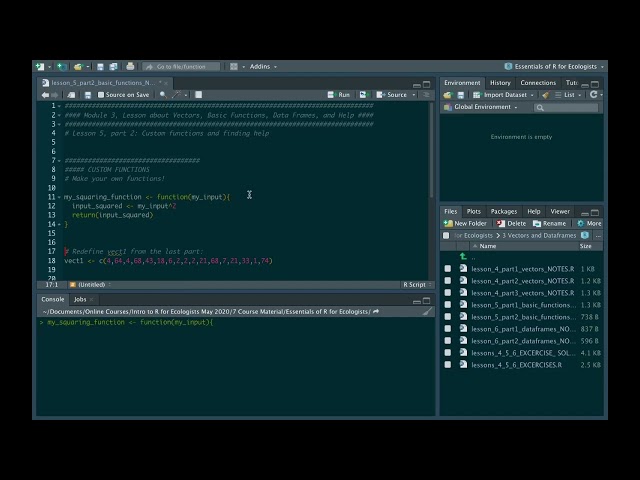Go back to previous source location
Screen dimensions: 640x480
coord(45,95)
